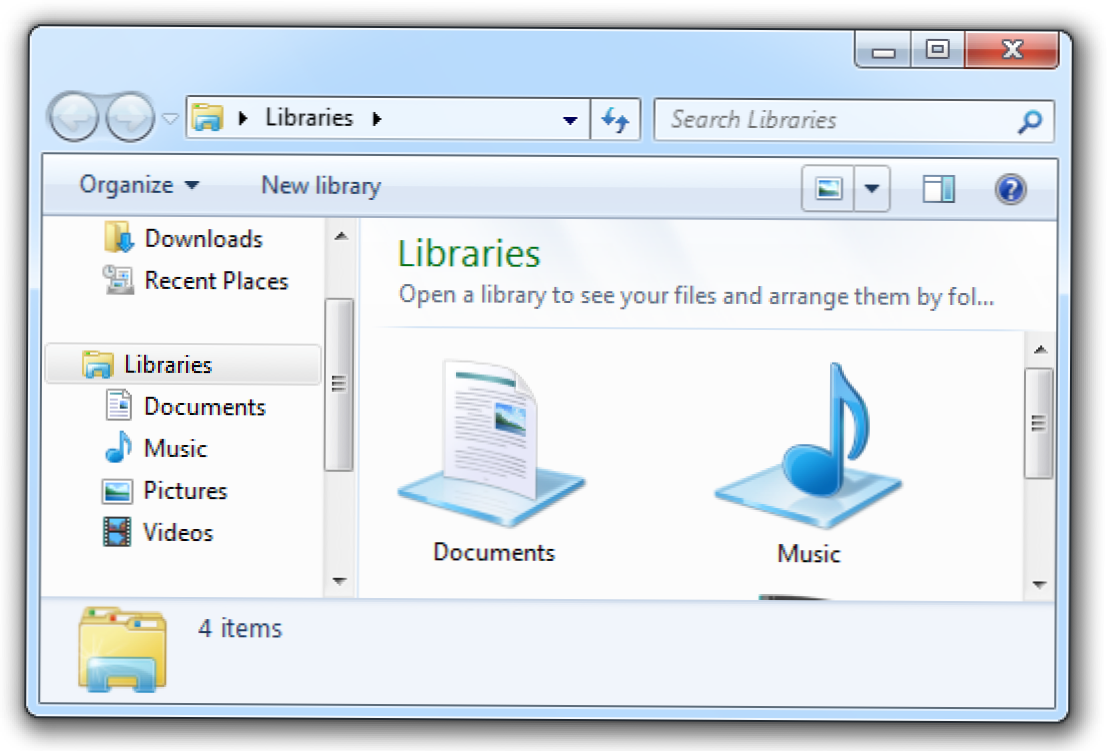Open the Organize dropdown menu
Viewport: 1107px width, 751px height.
pyautogui.click(x=139, y=185)
